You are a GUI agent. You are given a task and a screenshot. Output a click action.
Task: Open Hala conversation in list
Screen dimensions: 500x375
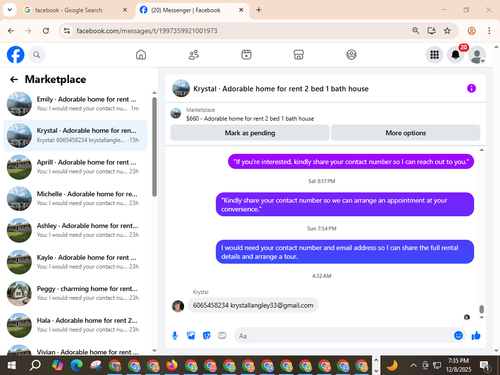76,325
